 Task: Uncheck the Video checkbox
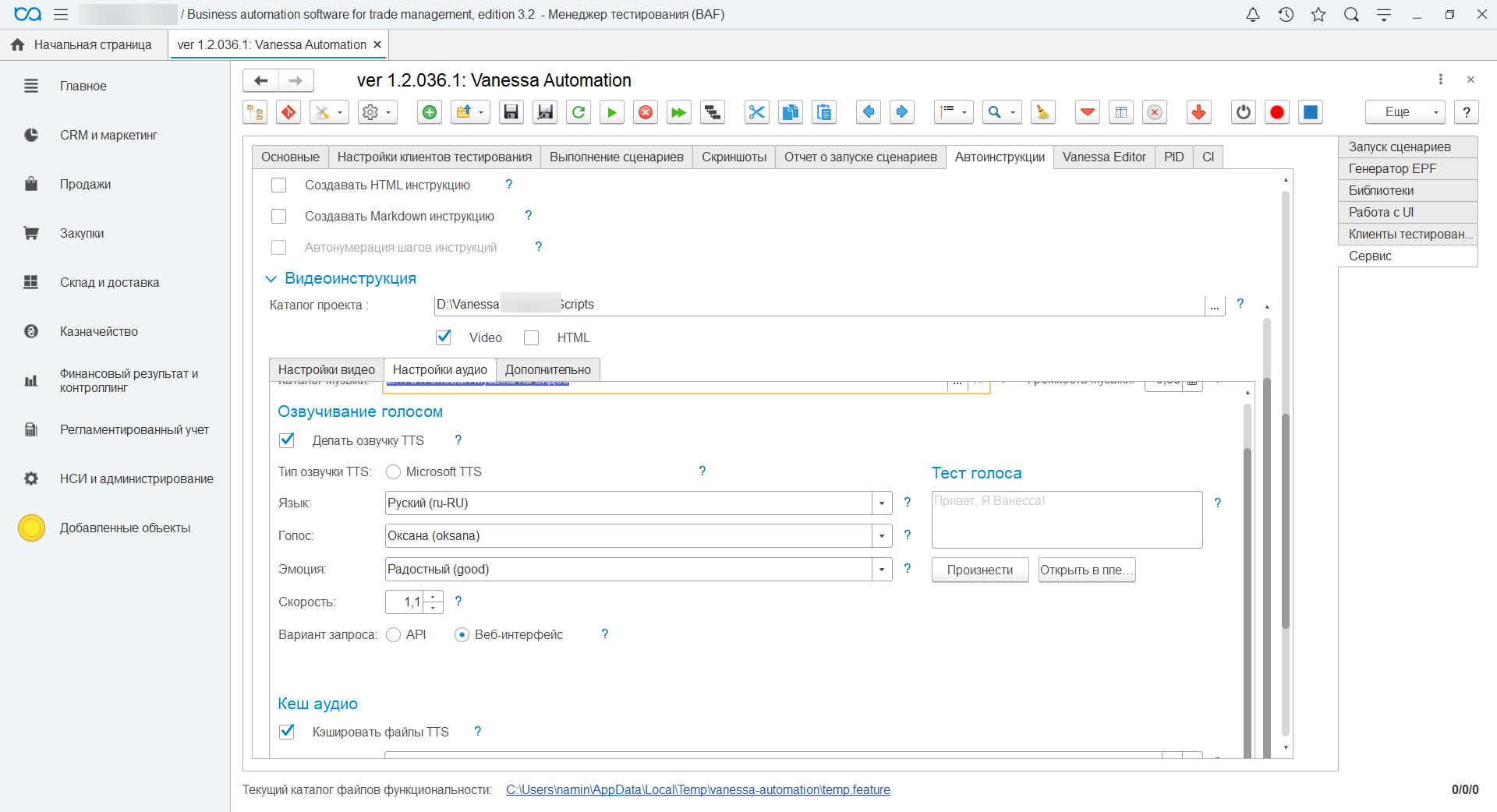pyautogui.click(x=444, y=337)
